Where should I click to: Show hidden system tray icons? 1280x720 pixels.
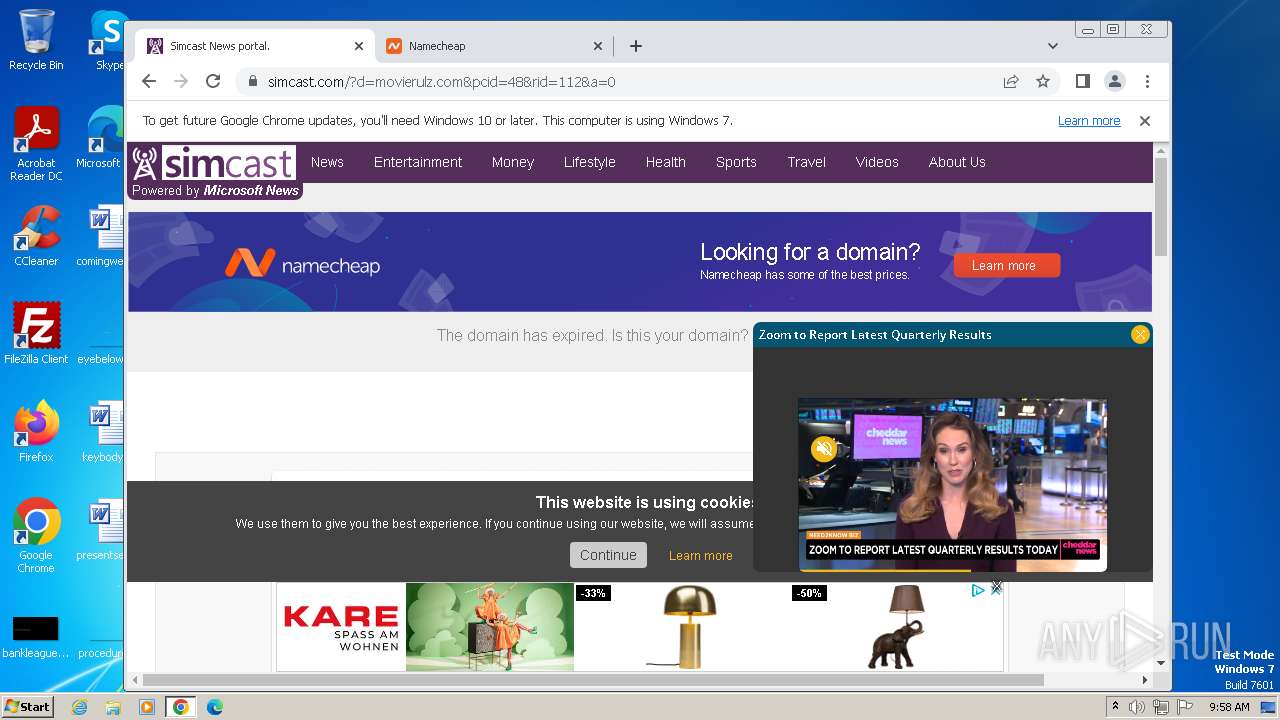1115,707
